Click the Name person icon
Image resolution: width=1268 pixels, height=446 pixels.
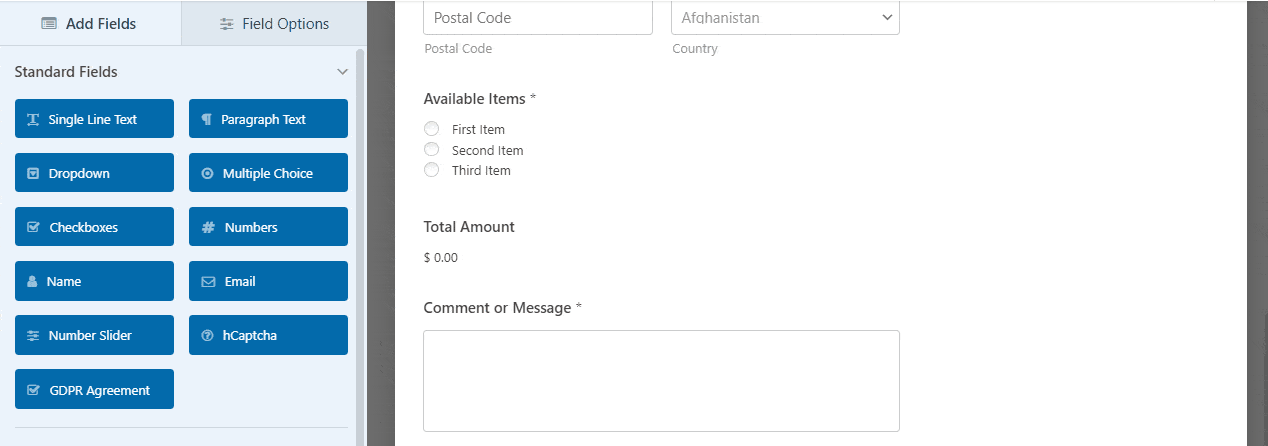32,281
